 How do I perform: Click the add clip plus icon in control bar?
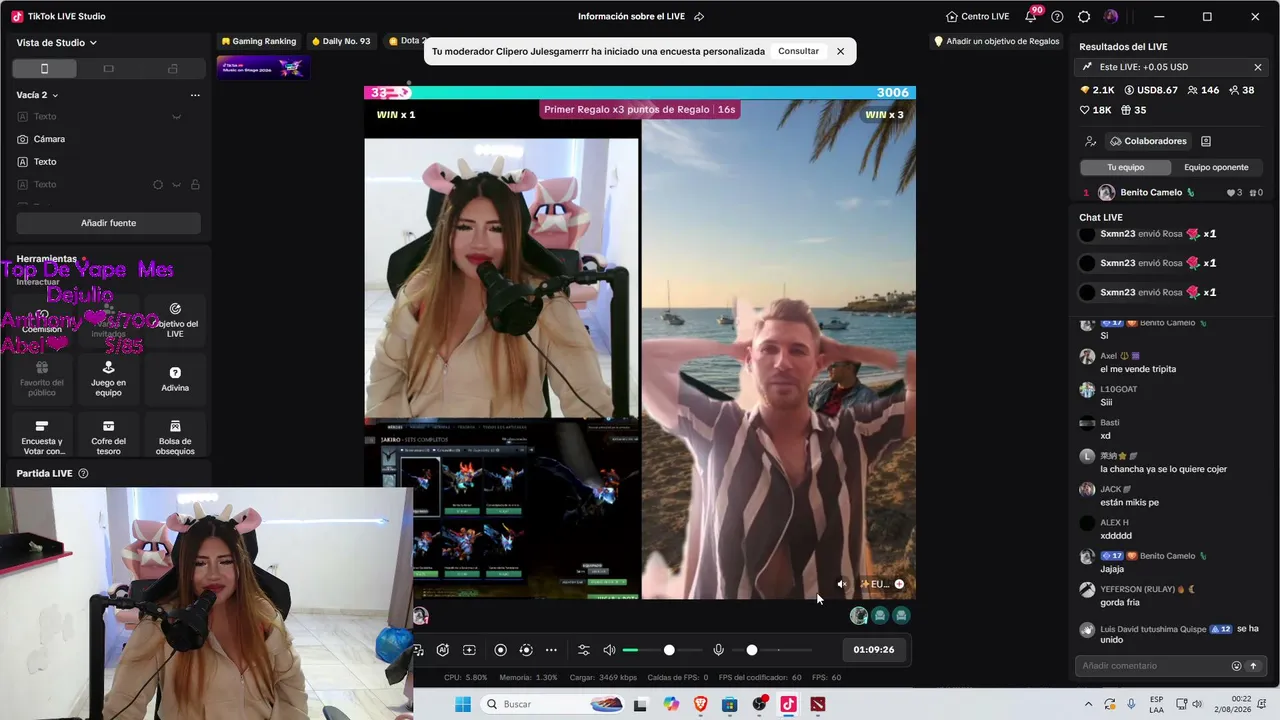[x=469, y=650]
